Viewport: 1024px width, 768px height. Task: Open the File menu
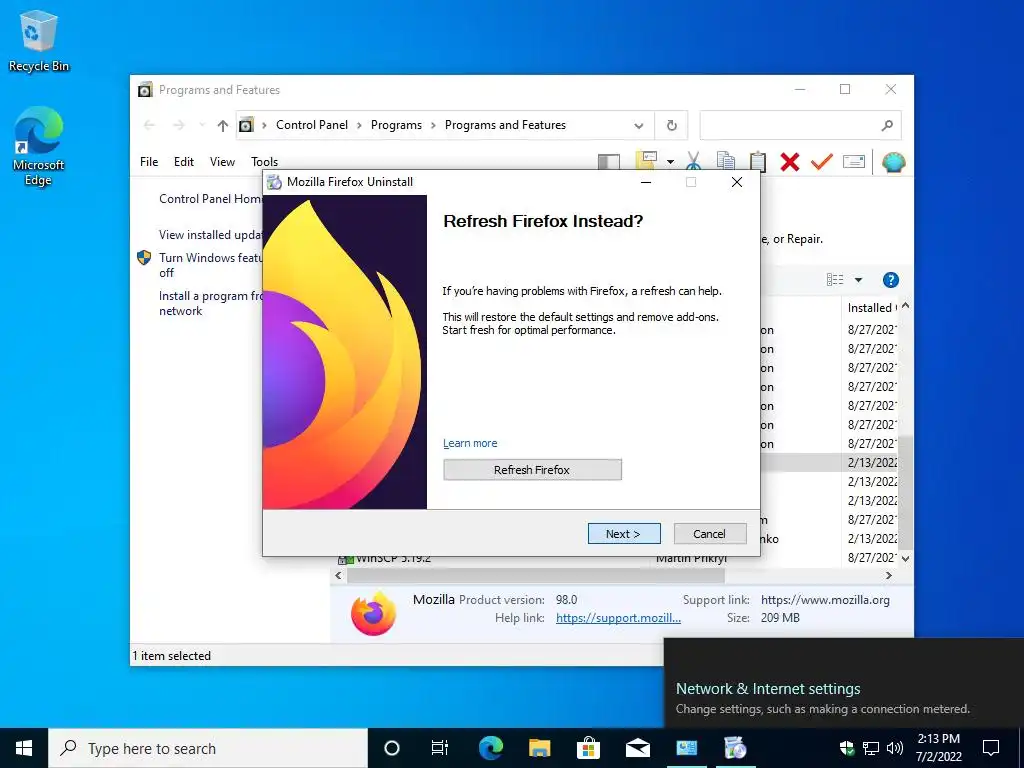(x=149, y=161)
